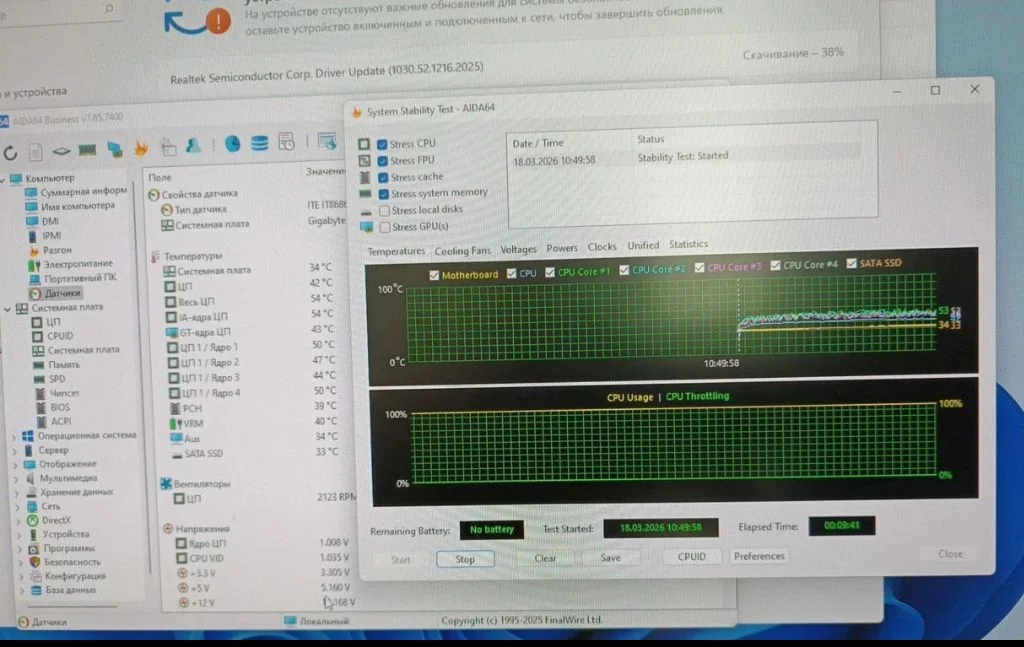Viewport: 1024px width, 647px height.
Task: Open the green memory stick benchmark icon
Action: point(87,150)
